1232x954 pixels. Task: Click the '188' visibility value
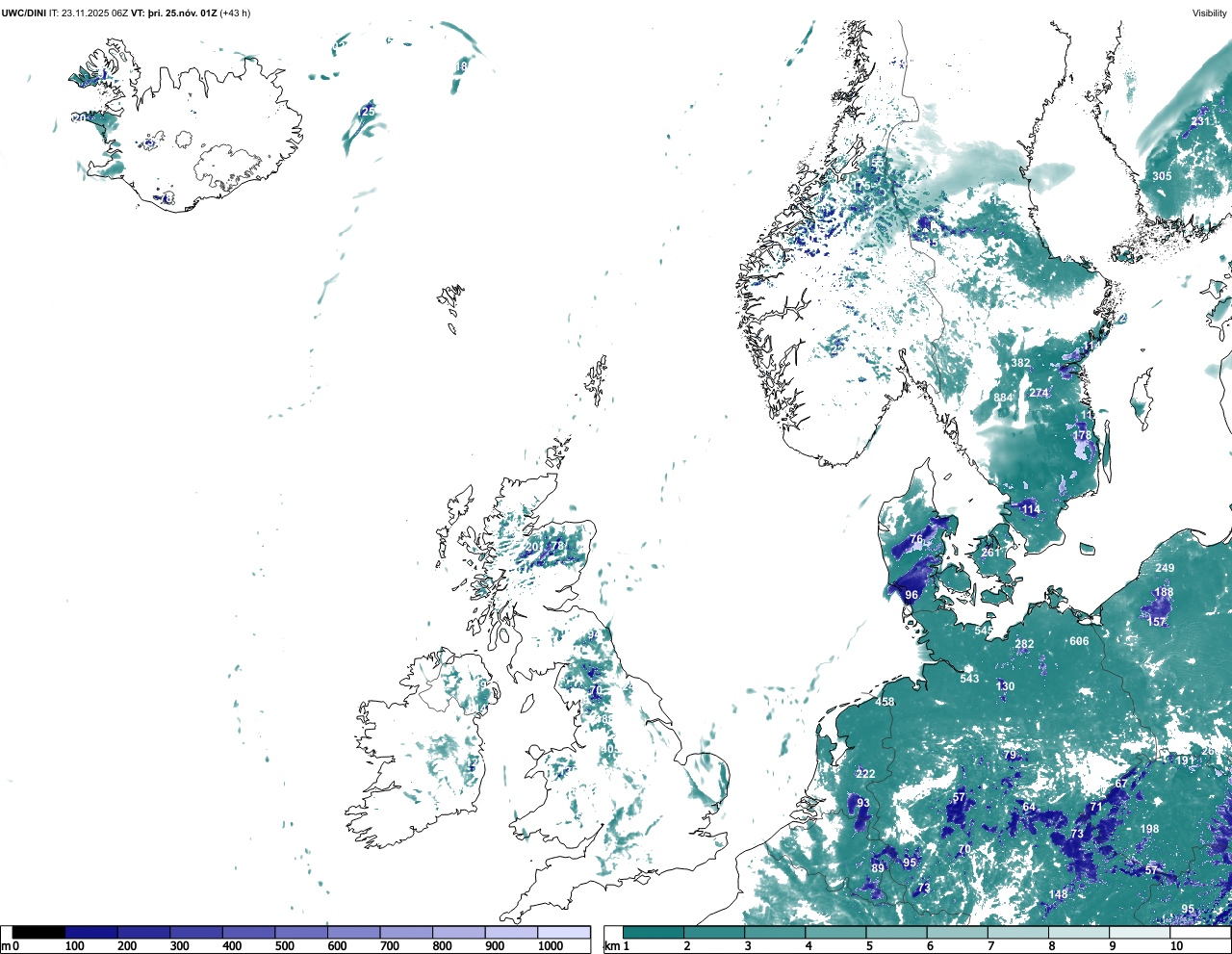pos(1164,592)
